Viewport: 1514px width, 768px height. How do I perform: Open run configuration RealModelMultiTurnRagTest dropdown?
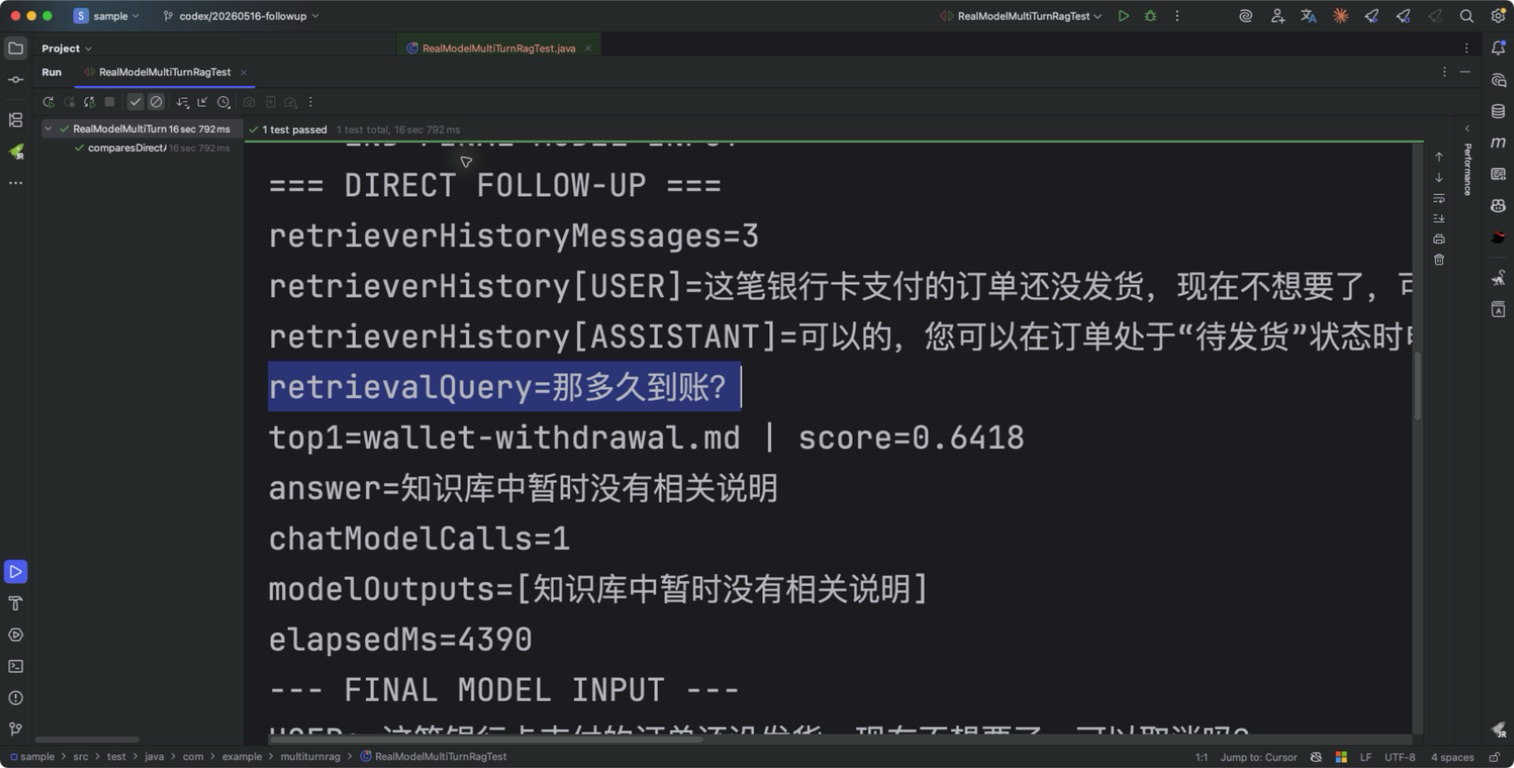(x=1021, y=16)
